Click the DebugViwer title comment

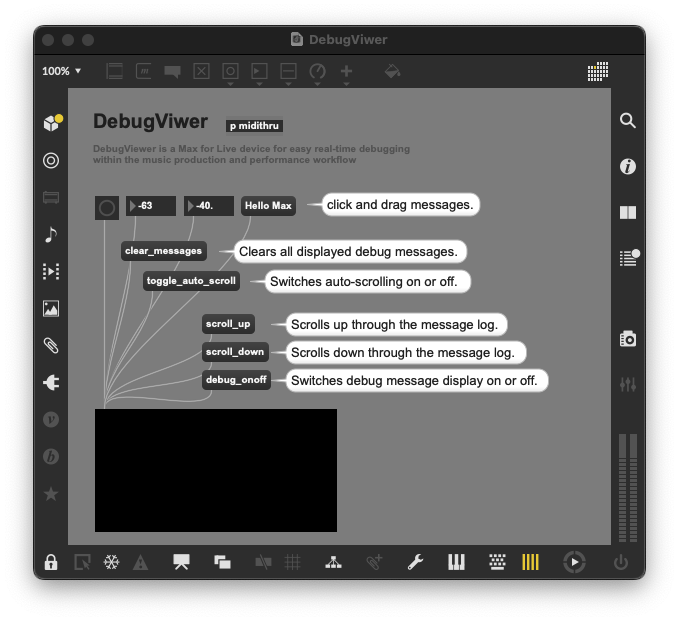click(x=150, y=121)
